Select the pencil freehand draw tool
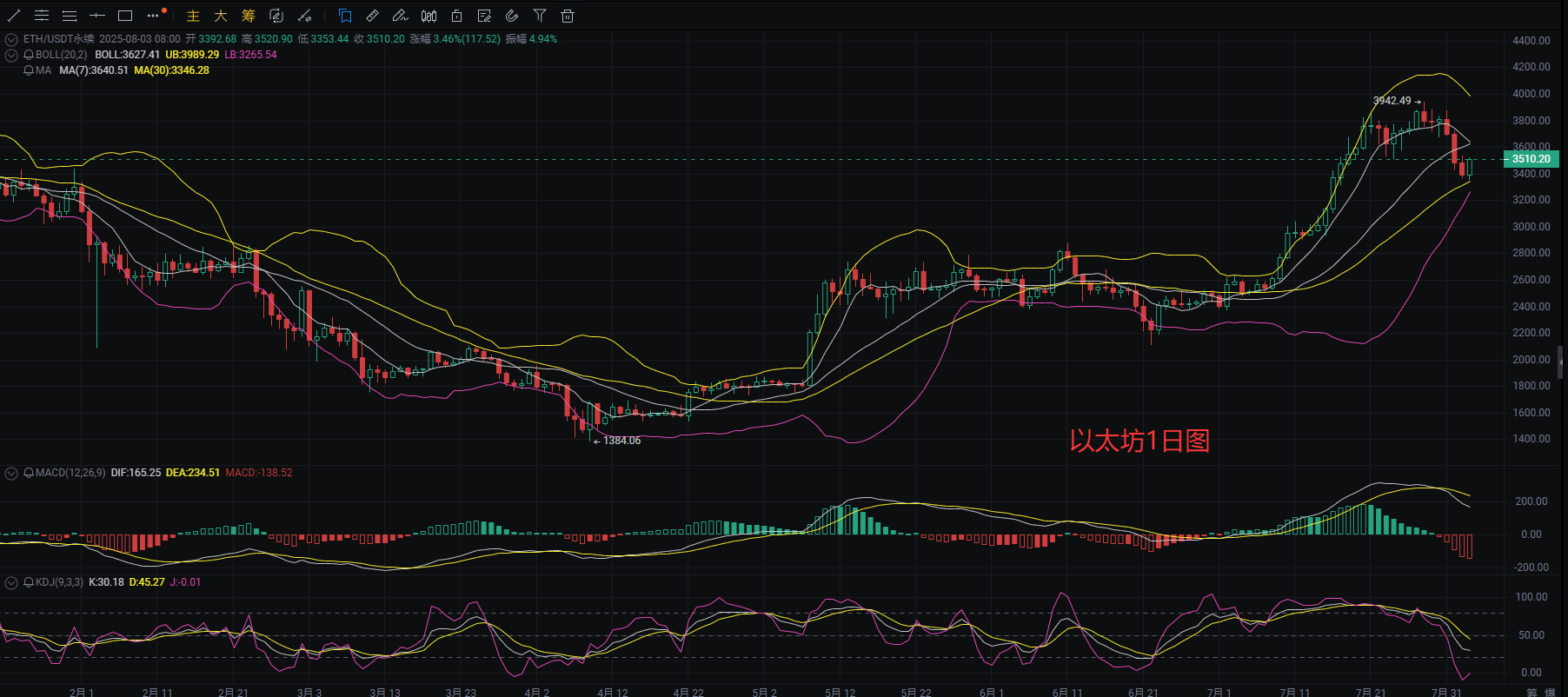This screenshot has height=697, width=1568. [x=400, y=16]
